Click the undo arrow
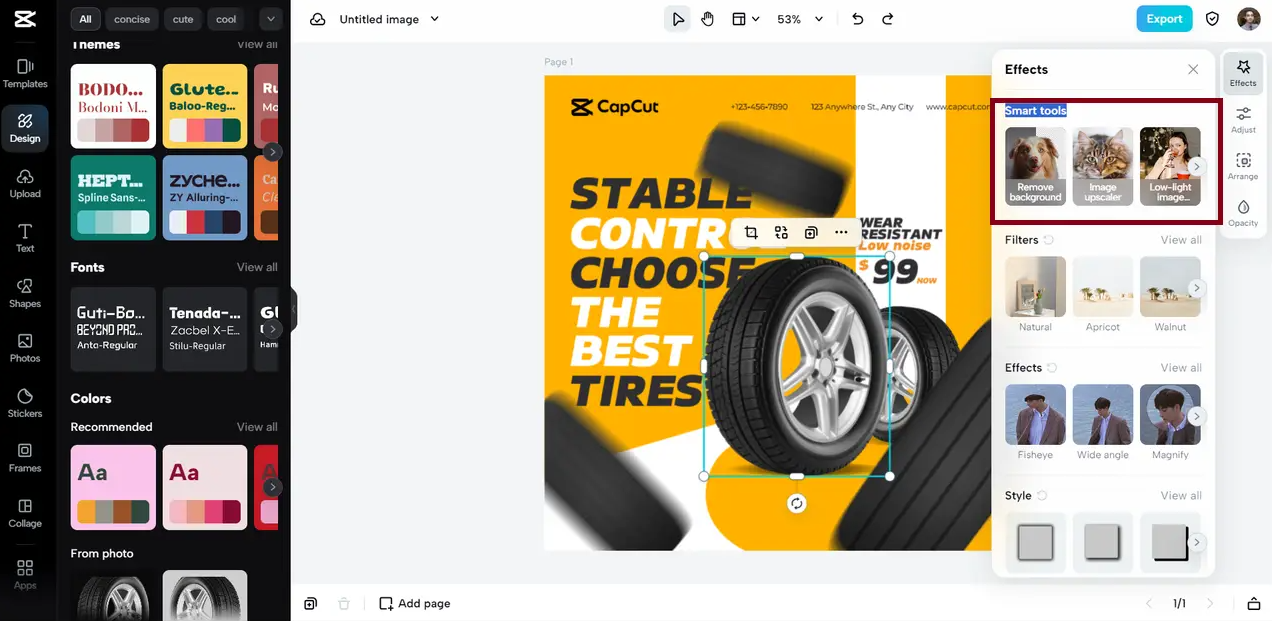 857,19
